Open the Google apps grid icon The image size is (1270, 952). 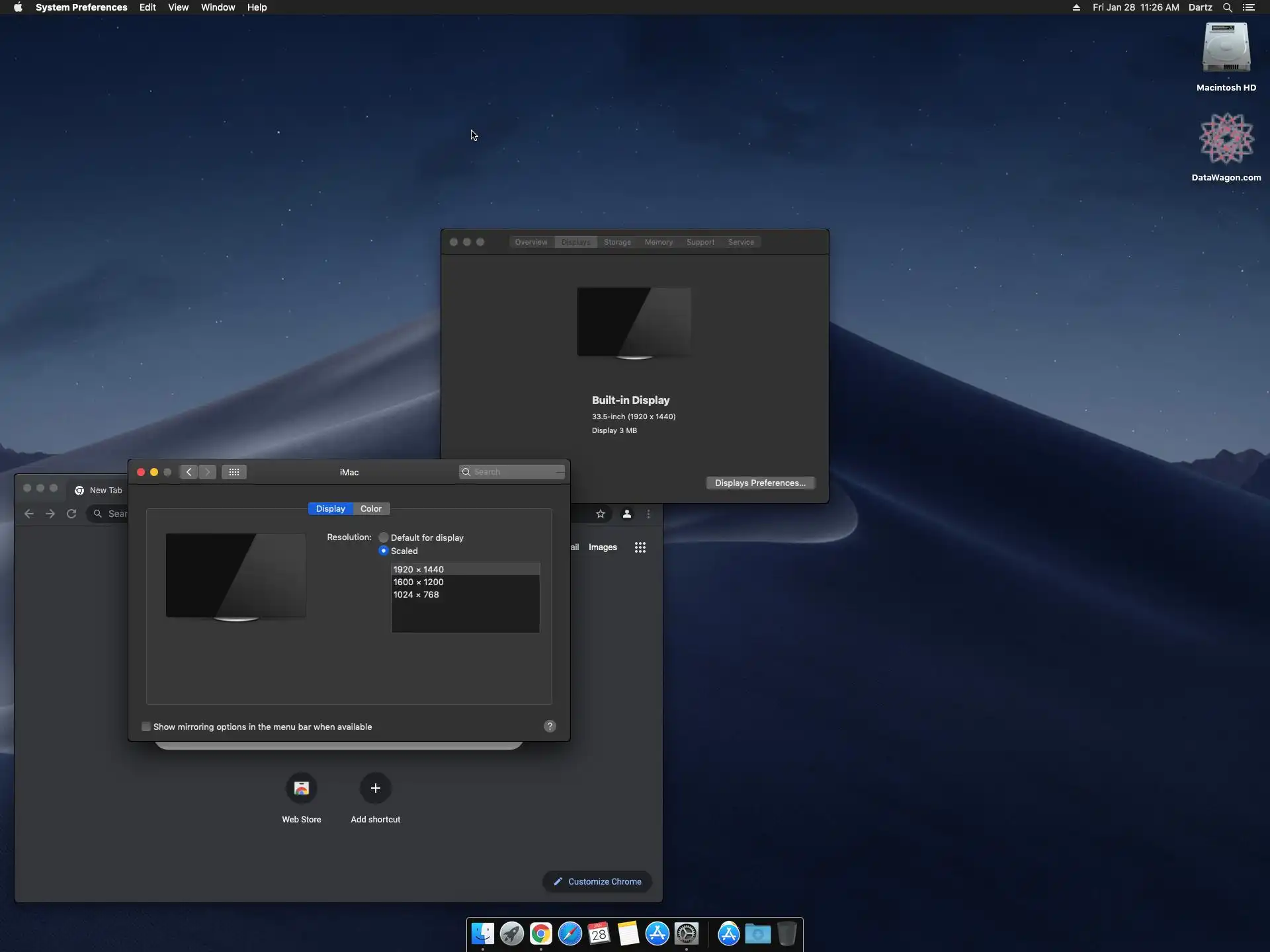(x=640, y=547)
